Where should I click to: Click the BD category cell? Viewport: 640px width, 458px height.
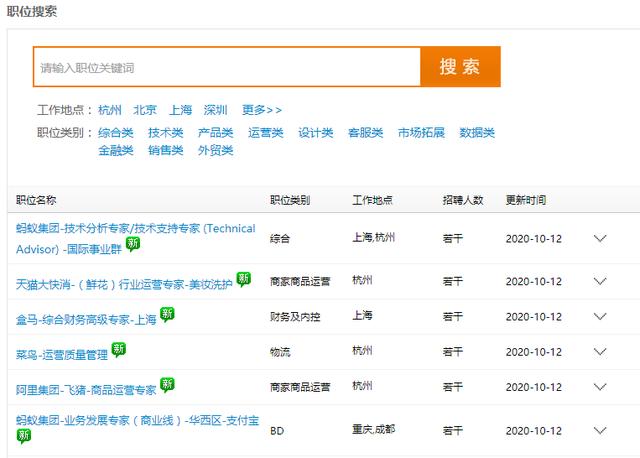point(277,431)
